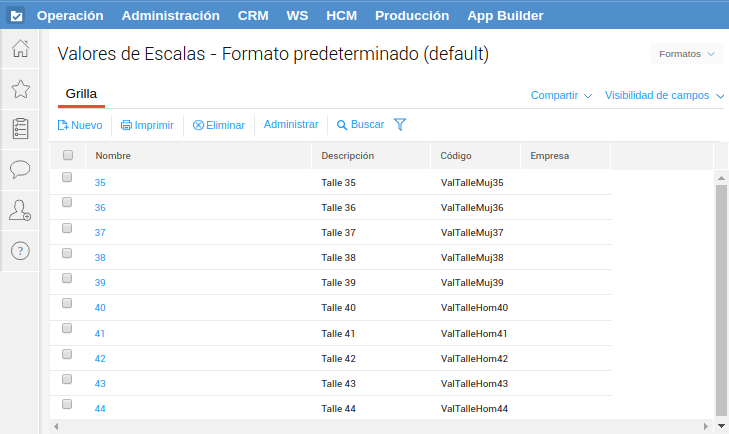Click the Home icon in the sidebar

point(20,50)
